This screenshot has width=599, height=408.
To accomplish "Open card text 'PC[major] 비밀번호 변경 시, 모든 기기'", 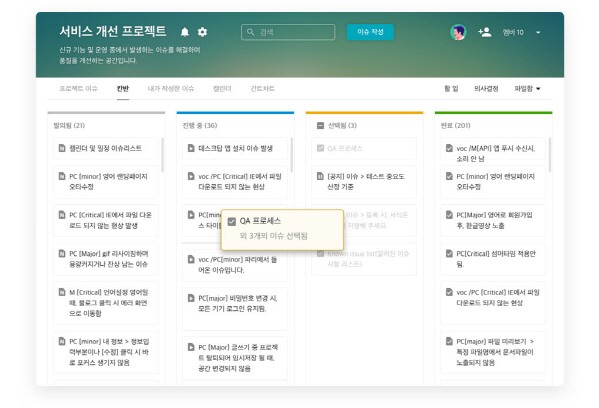I will click(238, 303).
